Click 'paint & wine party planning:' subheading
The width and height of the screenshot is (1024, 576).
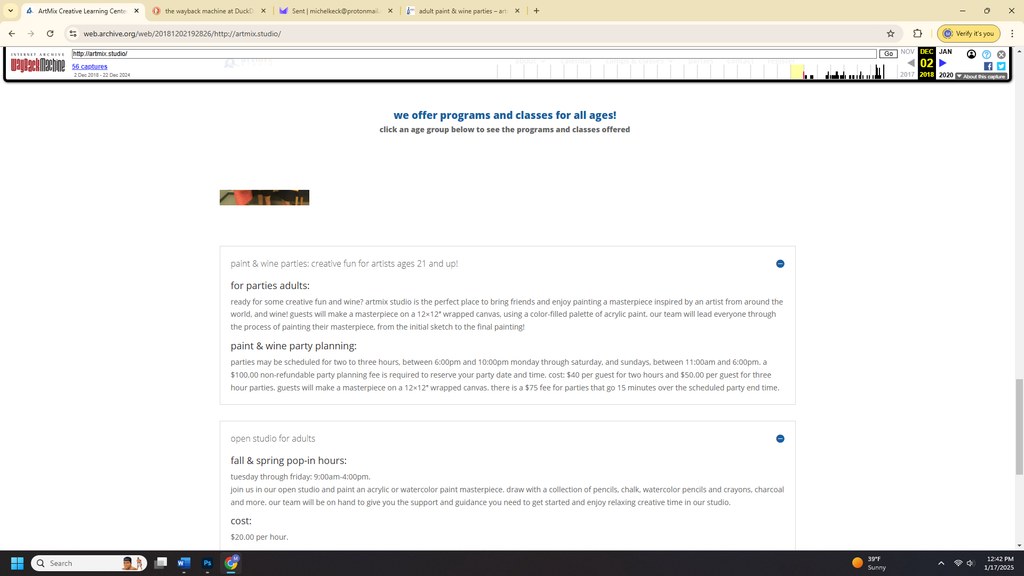coord(293,345)
